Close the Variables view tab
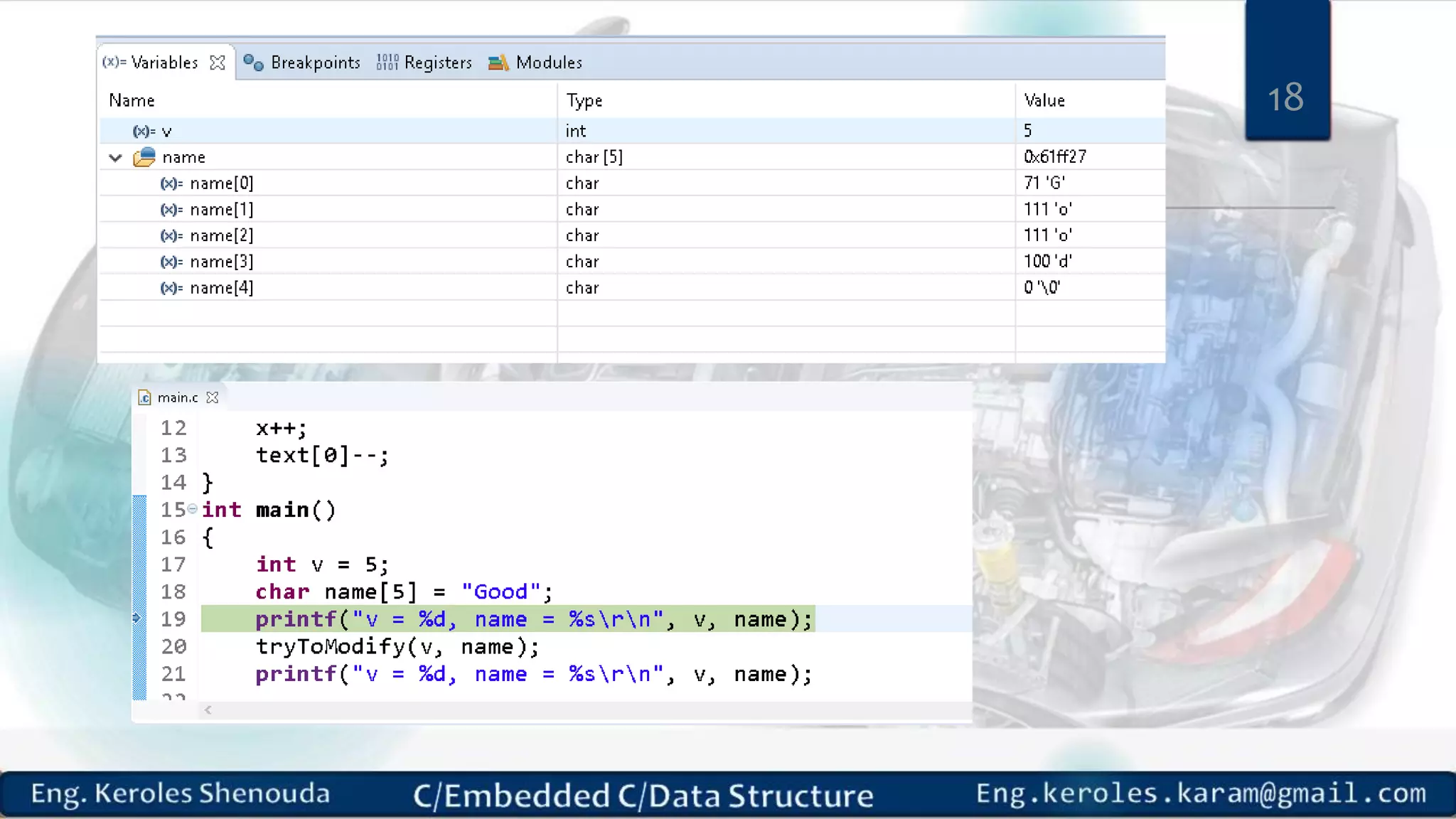This screenshot has height=819, width=1456. click(218, 63)
